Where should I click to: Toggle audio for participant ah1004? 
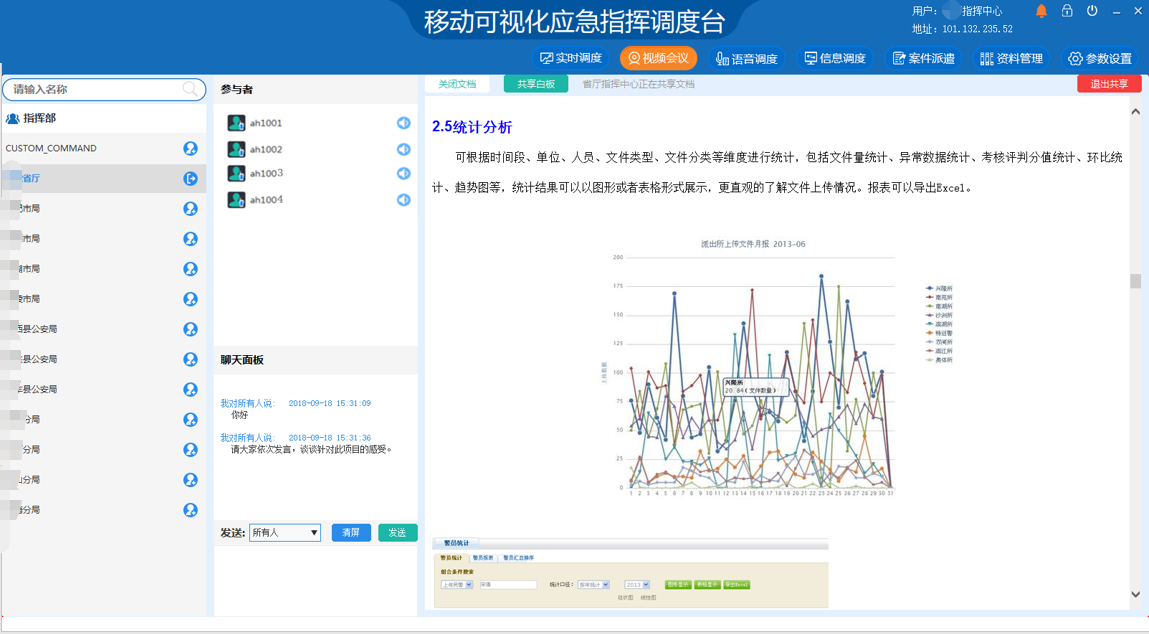[x=403, y=200]
